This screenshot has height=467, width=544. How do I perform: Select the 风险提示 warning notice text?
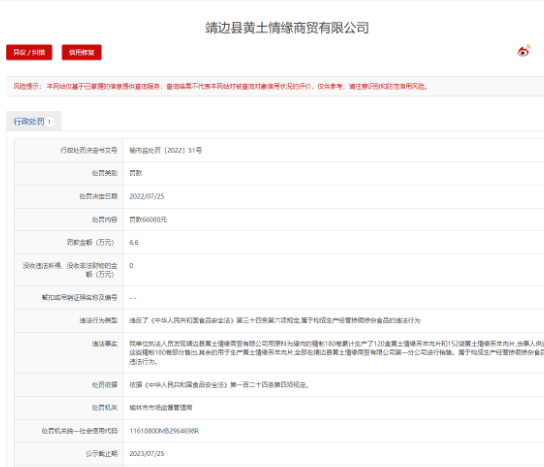point(221,86)
